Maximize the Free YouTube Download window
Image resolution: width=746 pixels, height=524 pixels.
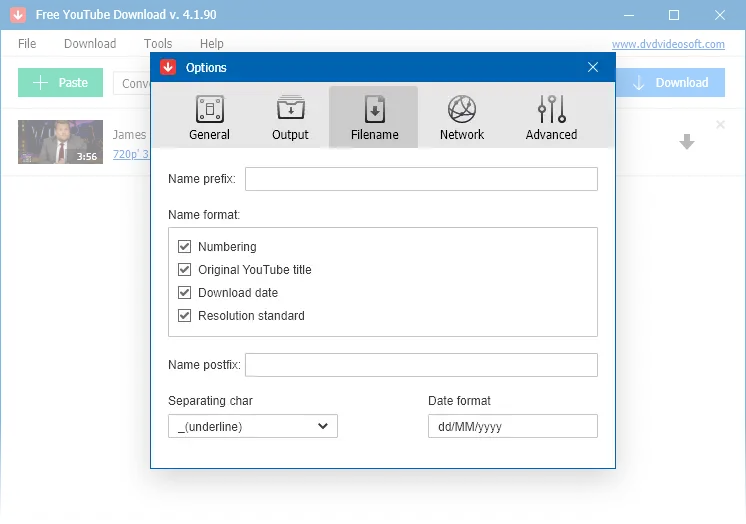674,15
